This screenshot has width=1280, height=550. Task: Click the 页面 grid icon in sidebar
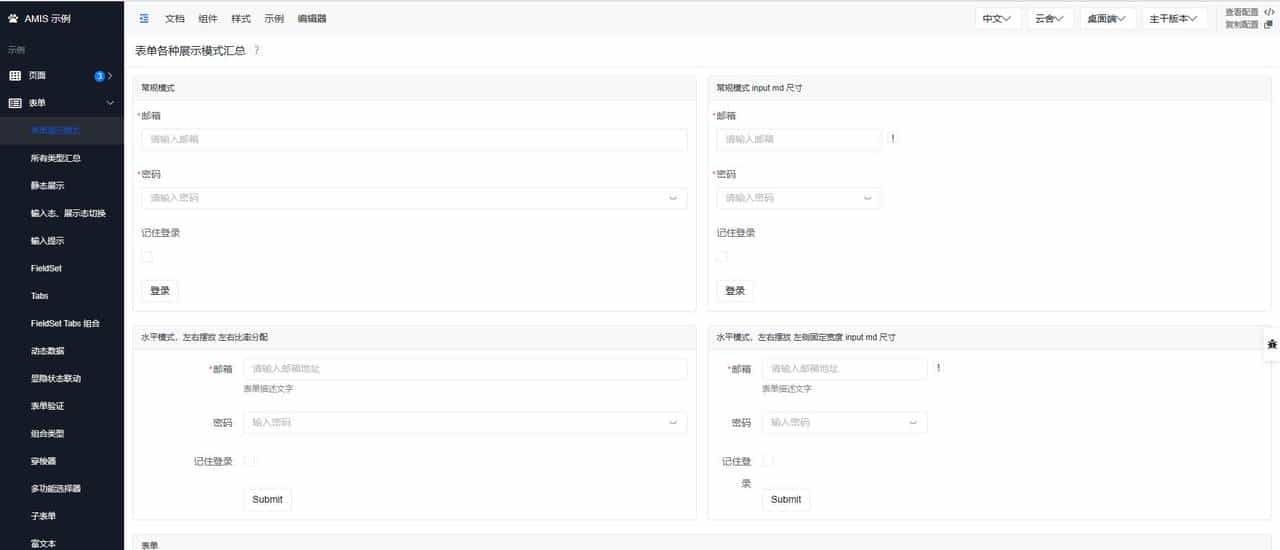tap(15, 76)
